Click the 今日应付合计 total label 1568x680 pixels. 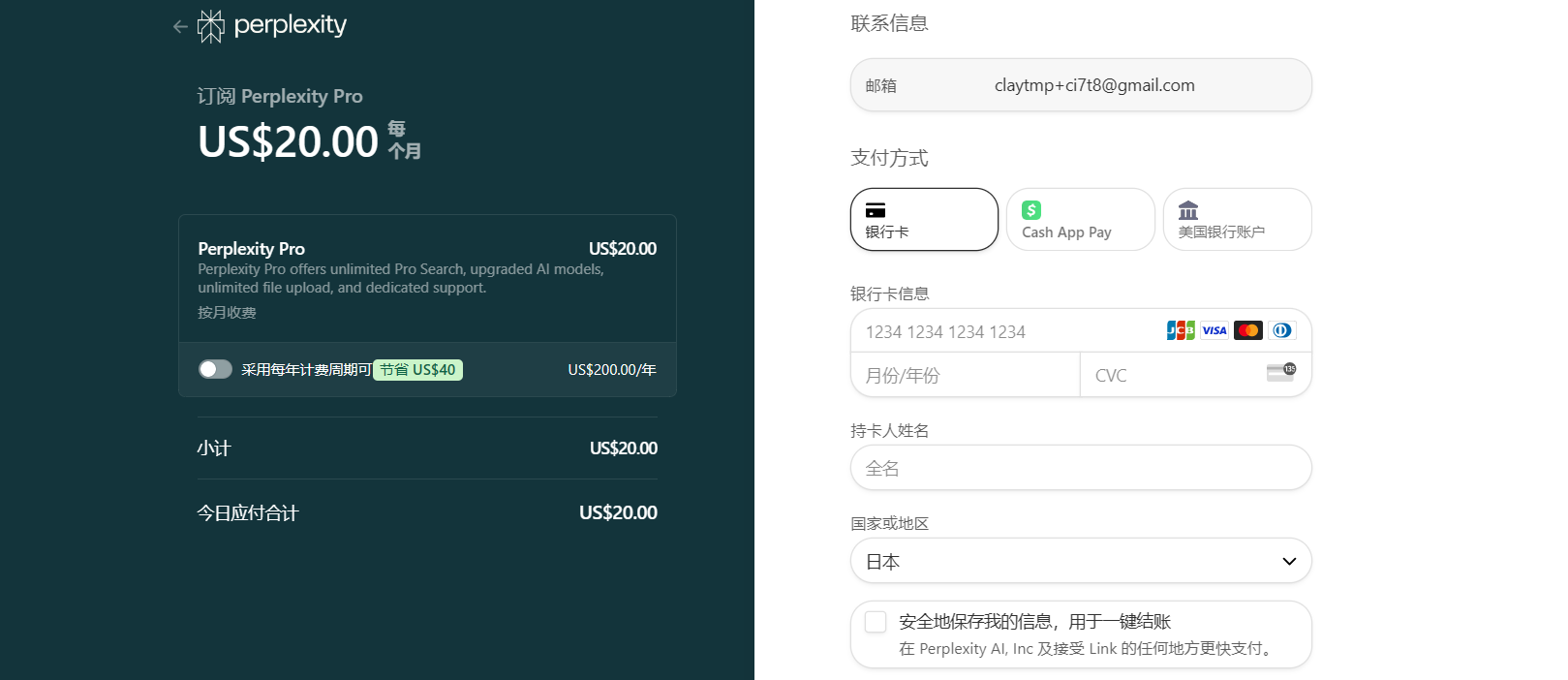click(248, 513)
